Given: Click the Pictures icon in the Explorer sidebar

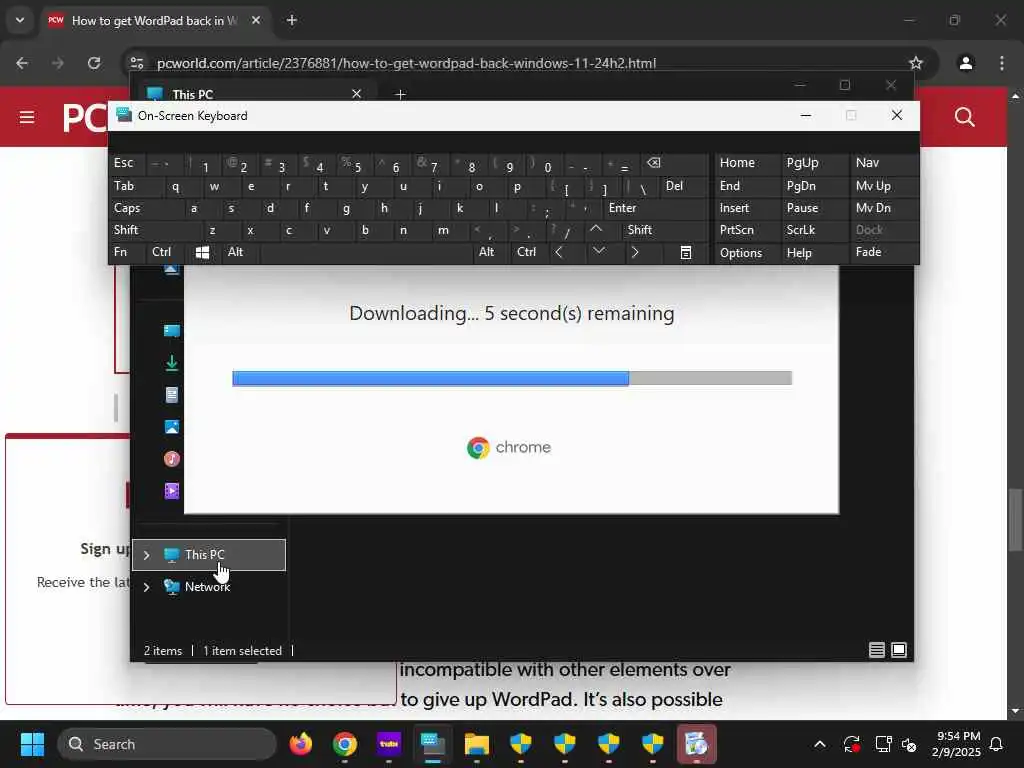Looking at the screenshot, I should (x=172, y=427).
